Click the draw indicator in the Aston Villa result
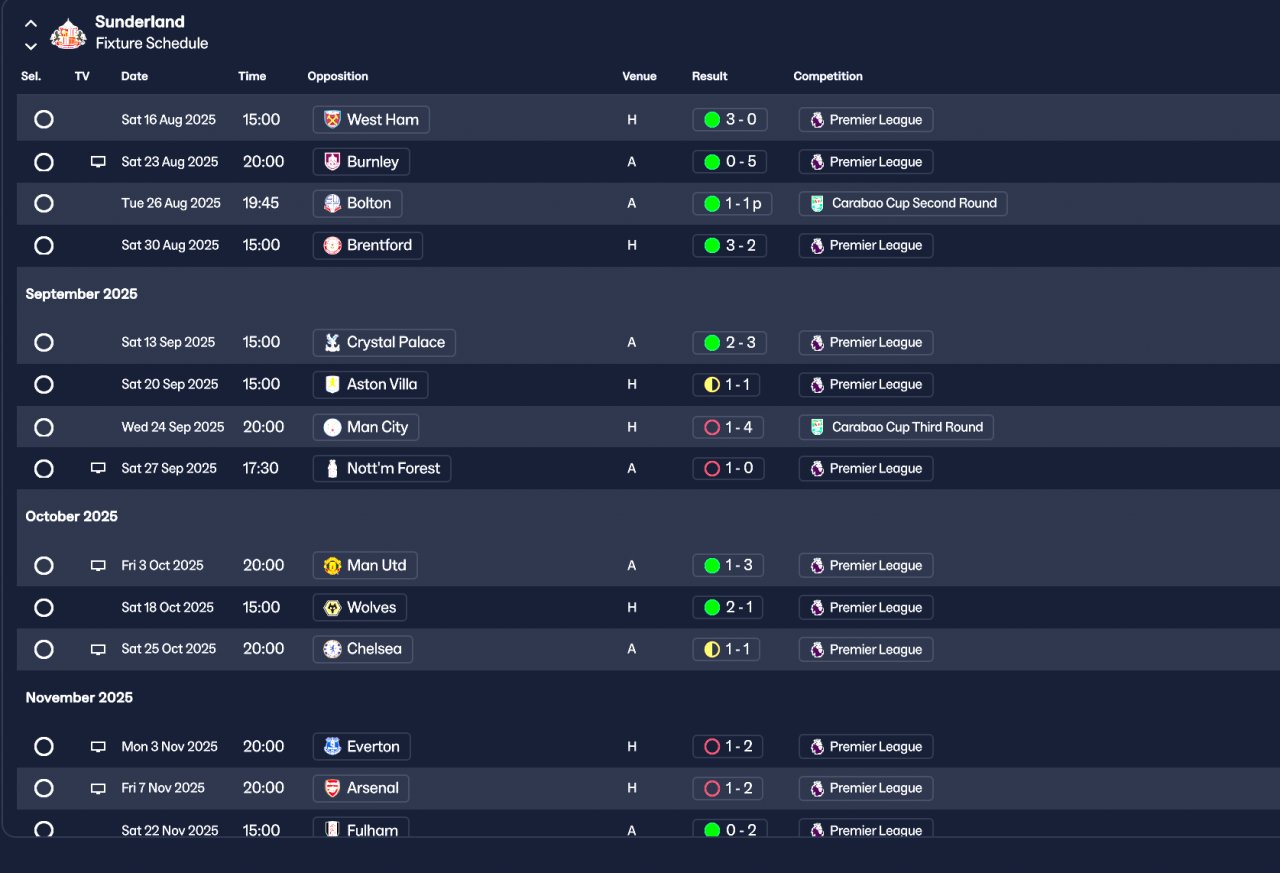1280x873 pixels. (x=712, y=384)
